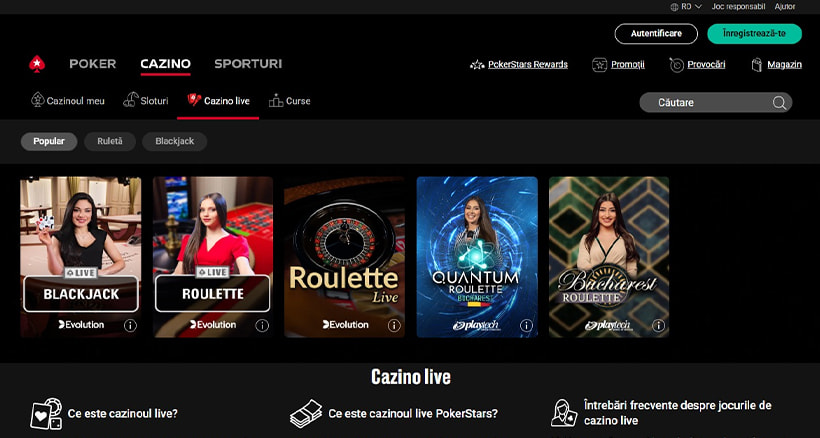Image resolution: width=820 pixels, height=438 pixels.
Task: Click the stacked cash icon
Action: point(306,413)
